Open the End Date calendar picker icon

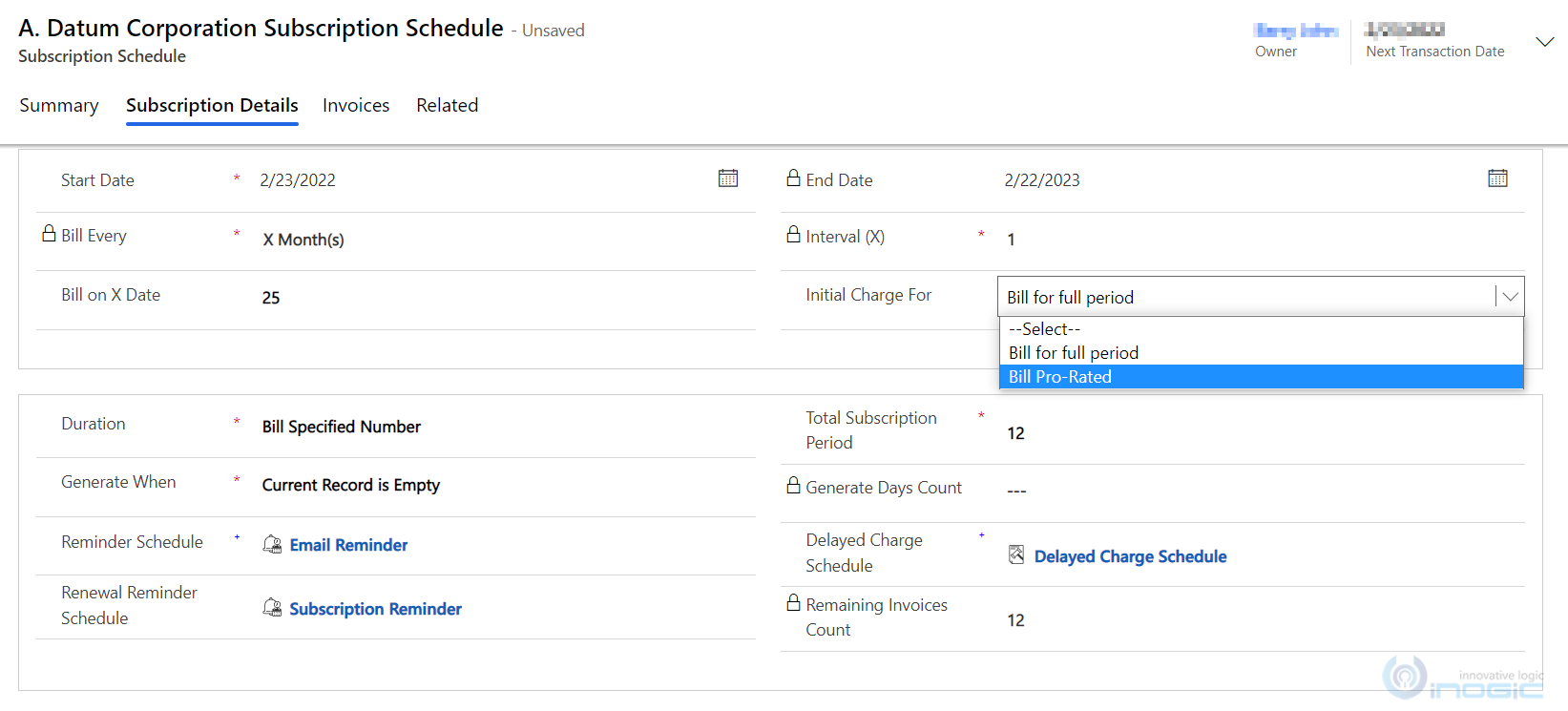1497,178
